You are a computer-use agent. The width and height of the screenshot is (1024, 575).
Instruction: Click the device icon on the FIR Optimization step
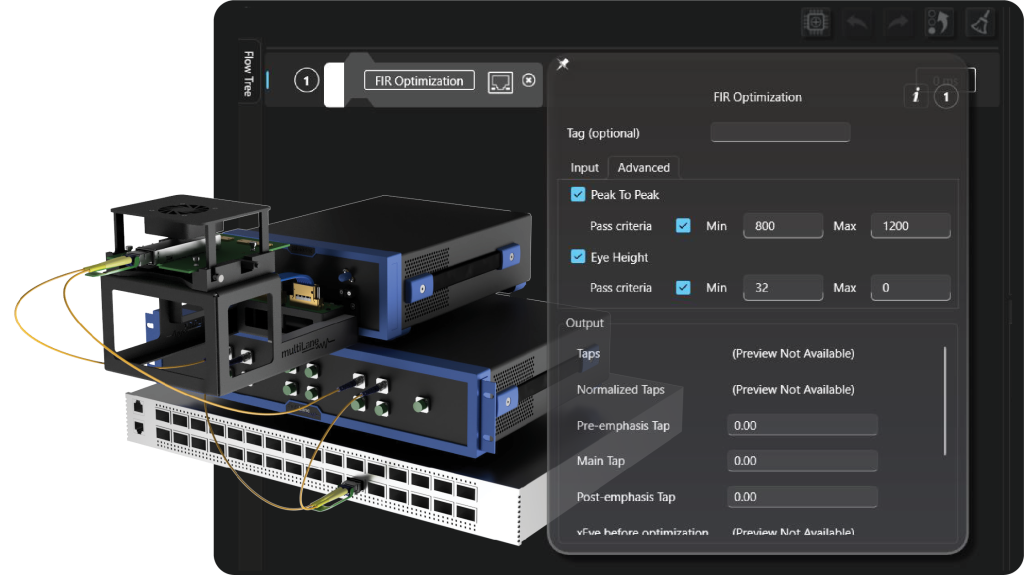coord(500,82)
